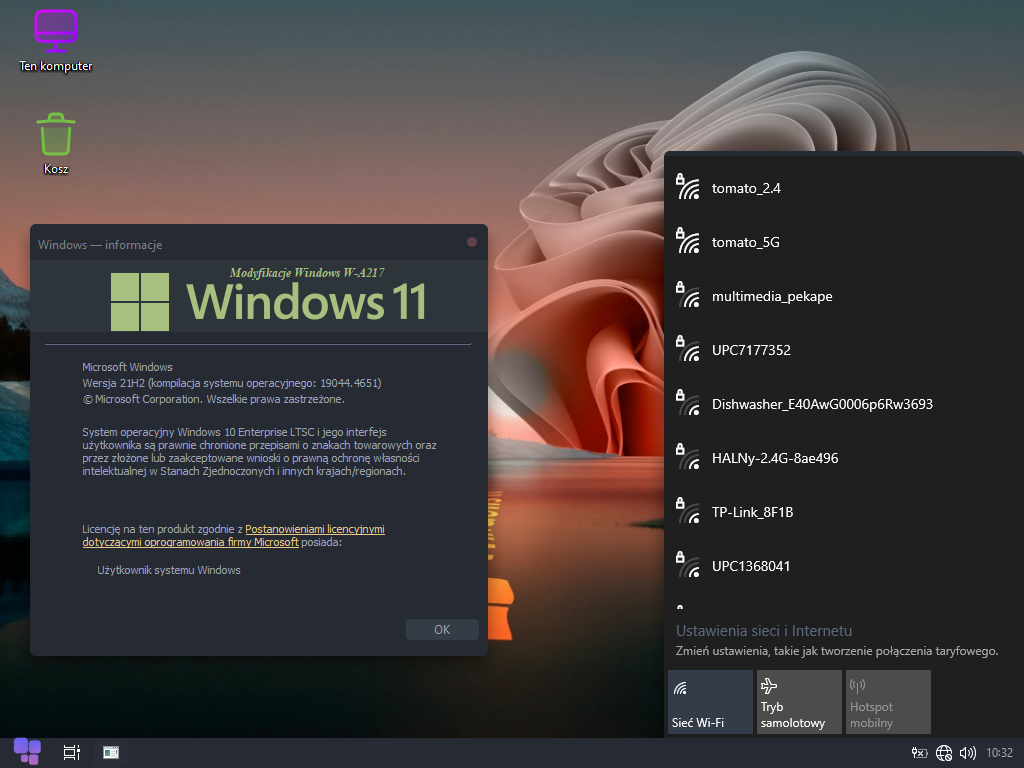Screen dimensions: 1024x768
Task: Open the volume speaker tray icon
Action: point(967,753)
